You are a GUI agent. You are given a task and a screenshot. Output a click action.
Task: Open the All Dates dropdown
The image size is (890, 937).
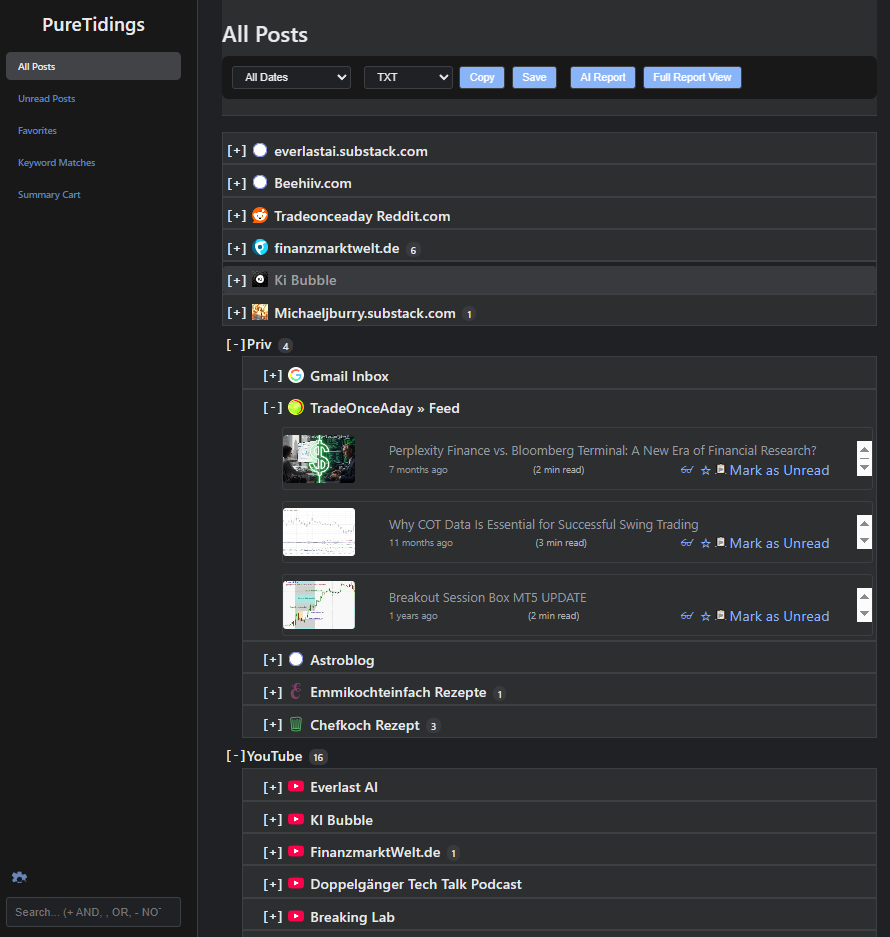pyautogui.click(x=291, y=77)
